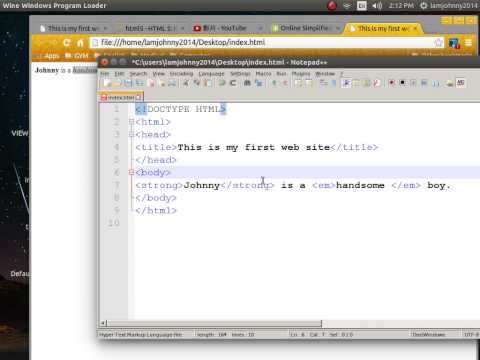The image size is (480, 360).
Task: Switch to the Online Simplifie browser tab
Action: (x=305, y=28)
